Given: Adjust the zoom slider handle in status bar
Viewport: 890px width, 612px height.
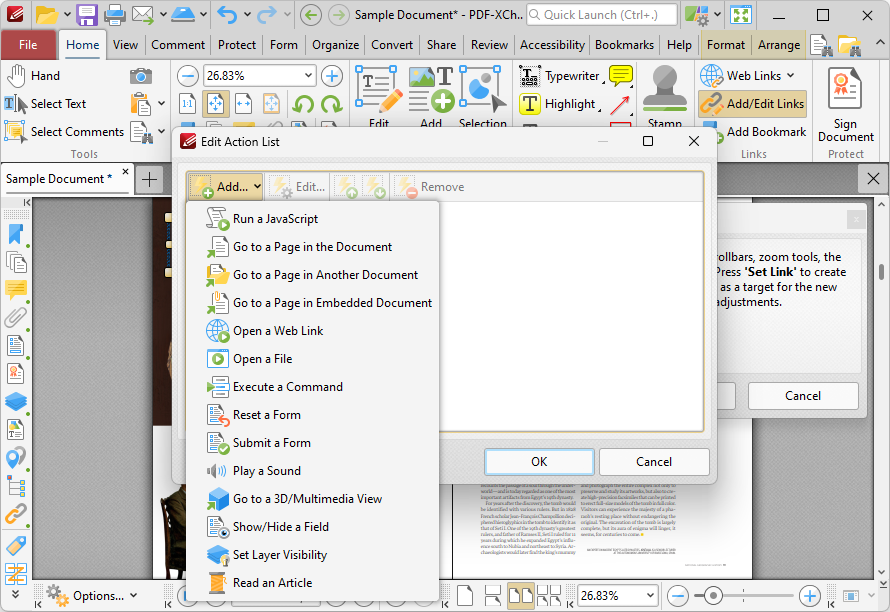Looking at the screenshot, I should click(713, 596).
